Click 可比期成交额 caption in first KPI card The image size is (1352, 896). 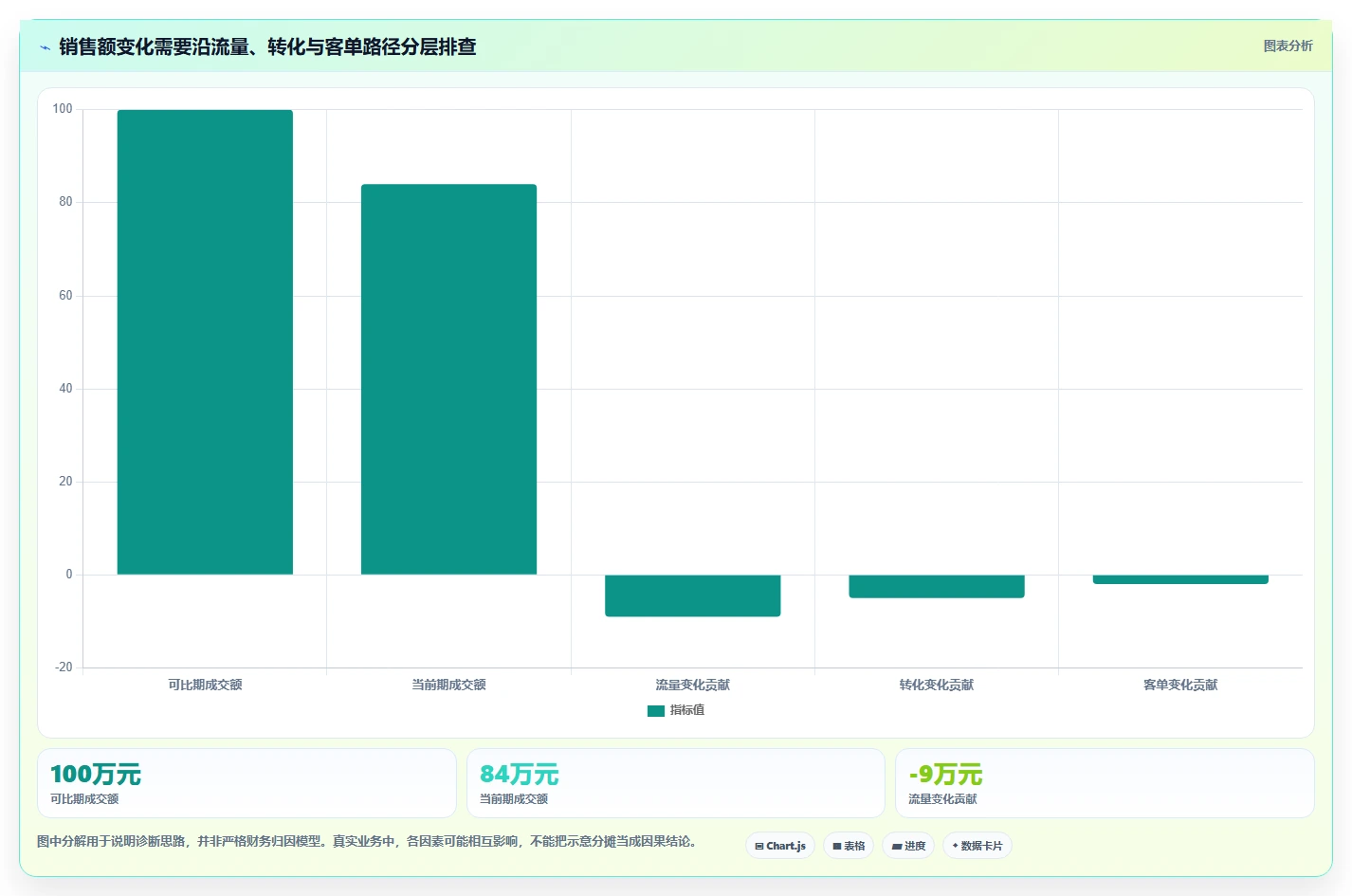click(84, 799)
